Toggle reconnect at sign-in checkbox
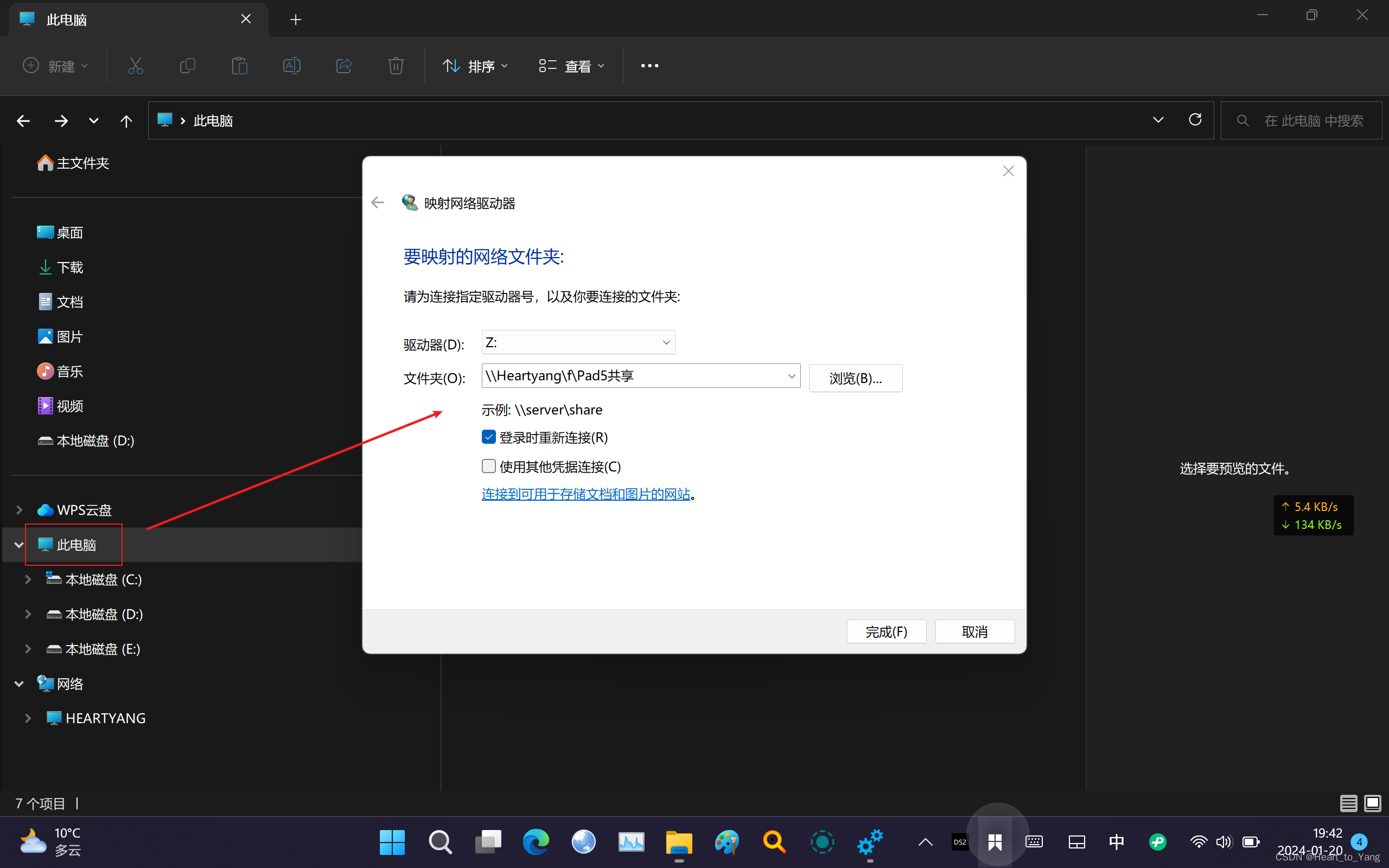1389x868 pixels. click(x=488, y=437)
